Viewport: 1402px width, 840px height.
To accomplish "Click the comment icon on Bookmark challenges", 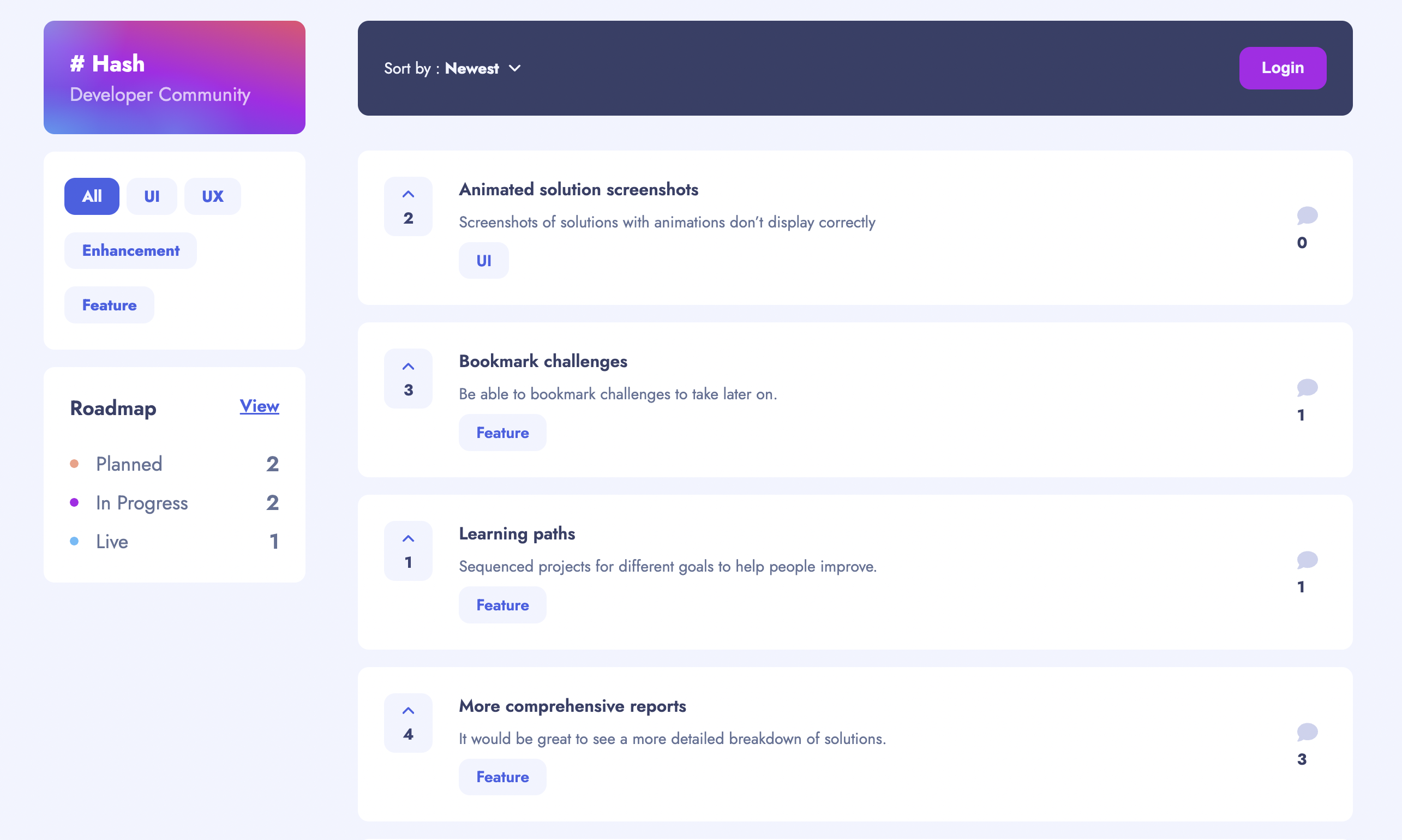I will click(x=1307, y=388).
